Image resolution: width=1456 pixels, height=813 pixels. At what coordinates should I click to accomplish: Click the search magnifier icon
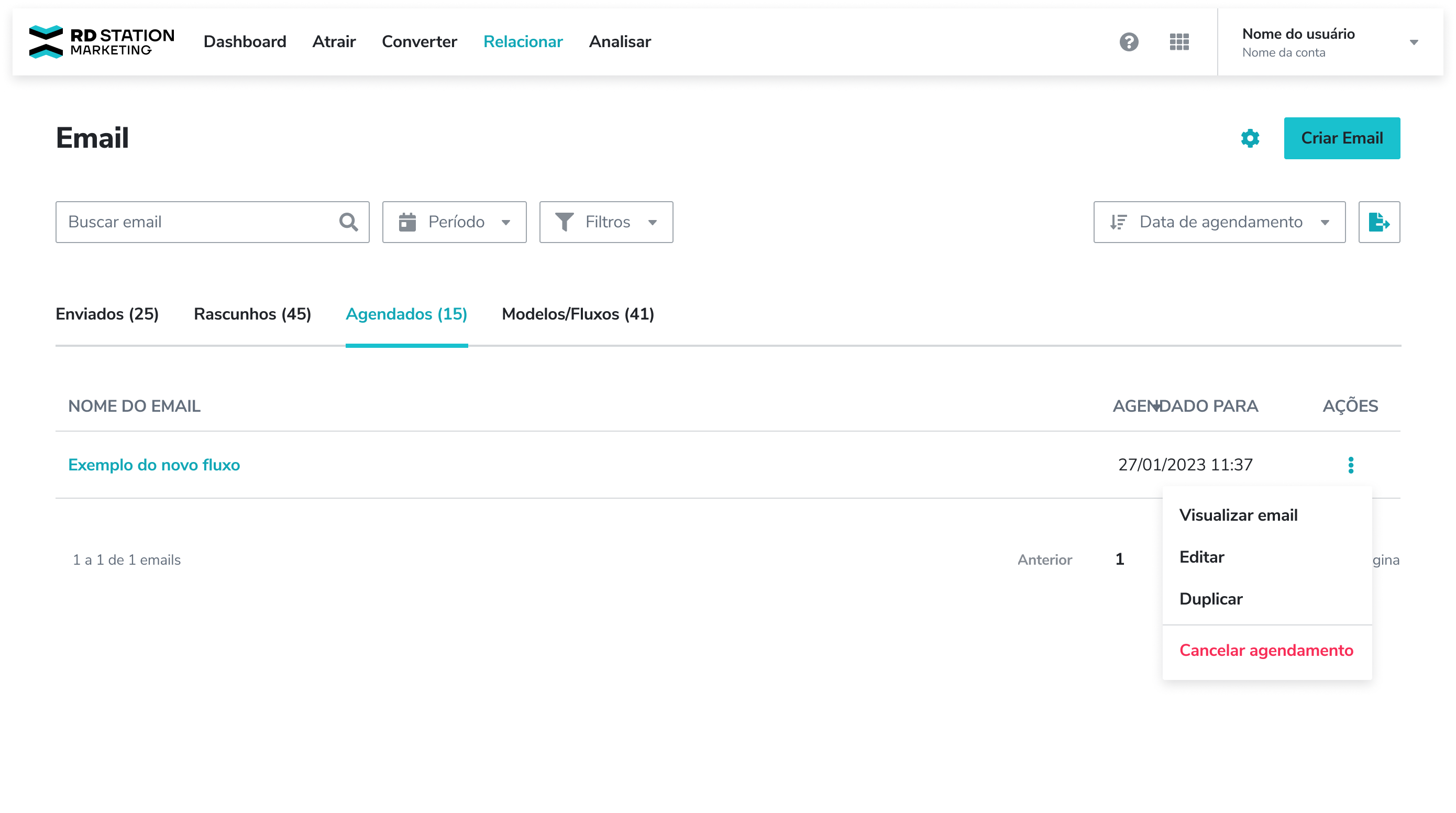pyautogui.click(x=348, y=222)
